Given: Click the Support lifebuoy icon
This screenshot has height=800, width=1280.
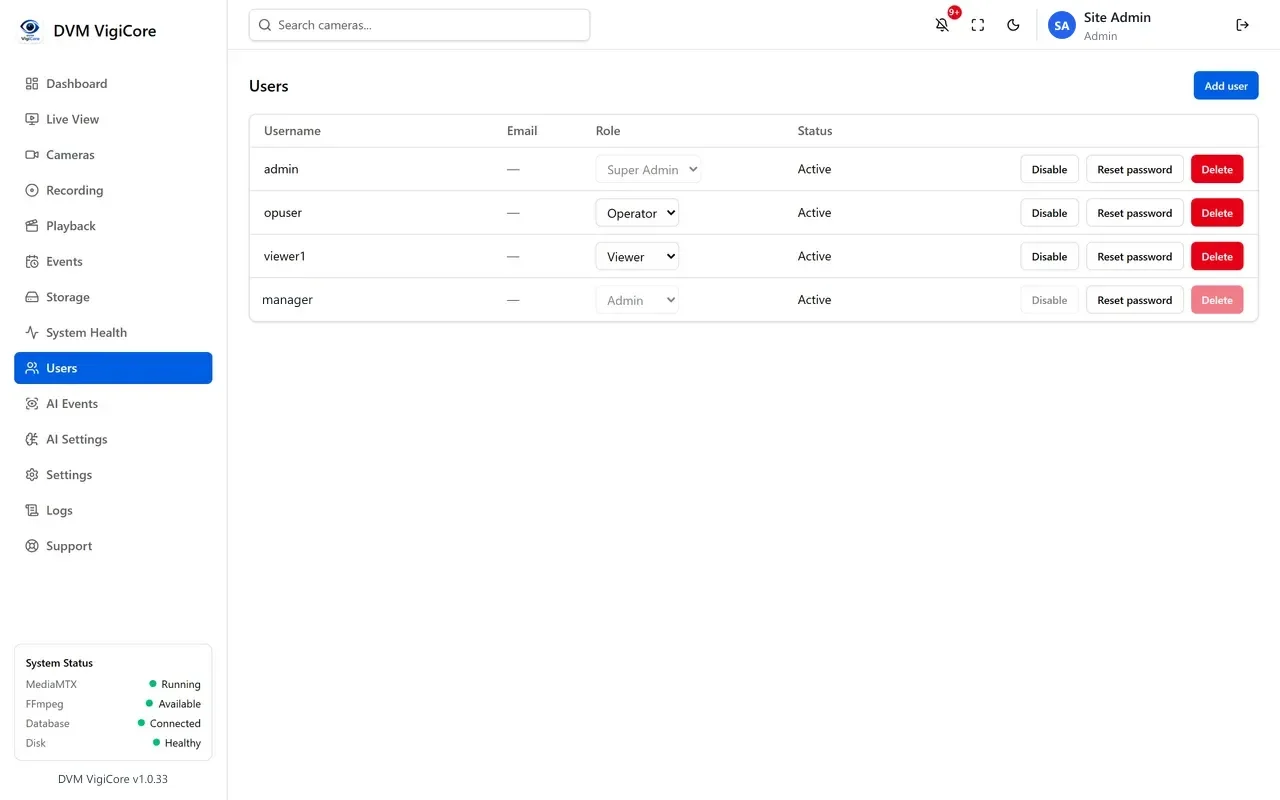Looking at the screenshot, I should [x=32, y=546].
